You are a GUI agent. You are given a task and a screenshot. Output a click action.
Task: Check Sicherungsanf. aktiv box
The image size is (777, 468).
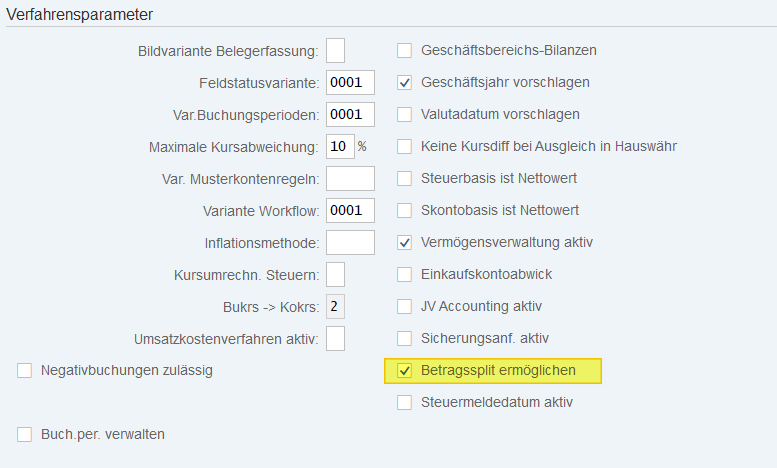(x=404, y=338)
